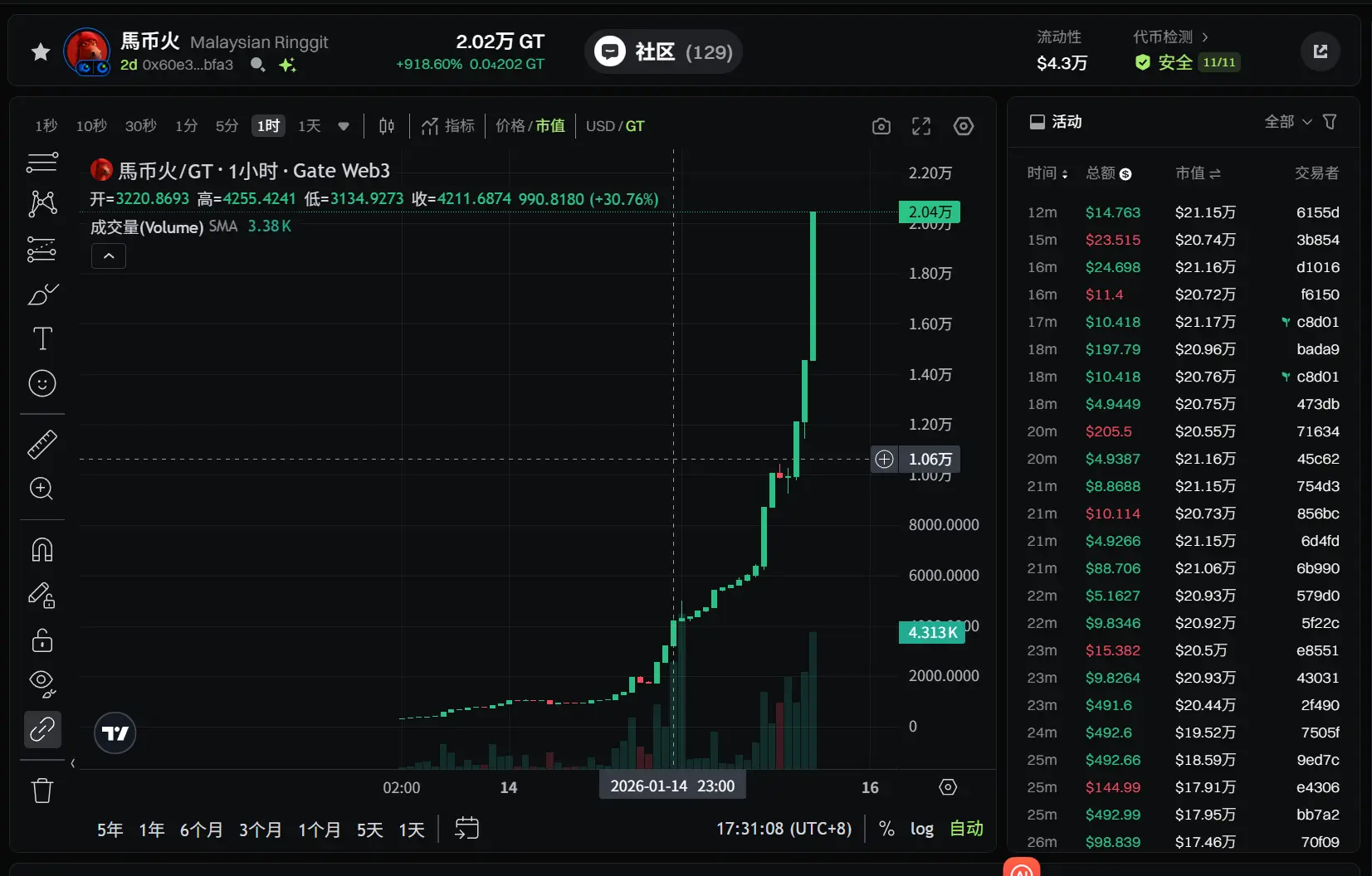
Task: Click the token avatar image
Action: (87, 51)
